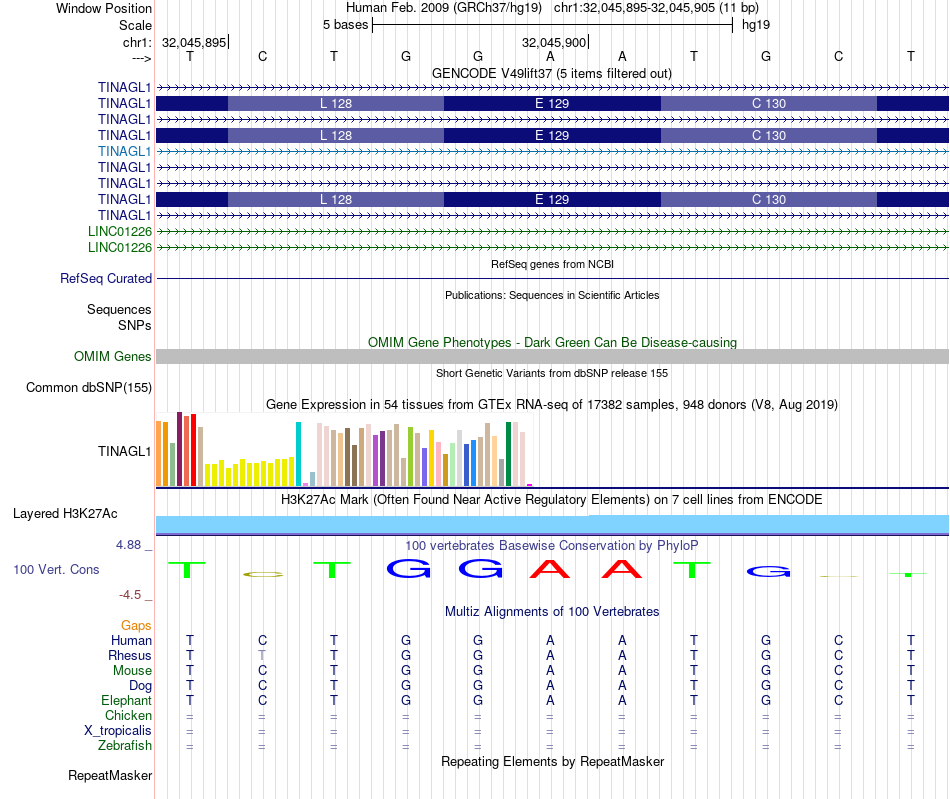Click the Sequences track label
950x799 pixels.
click(119, 310)
